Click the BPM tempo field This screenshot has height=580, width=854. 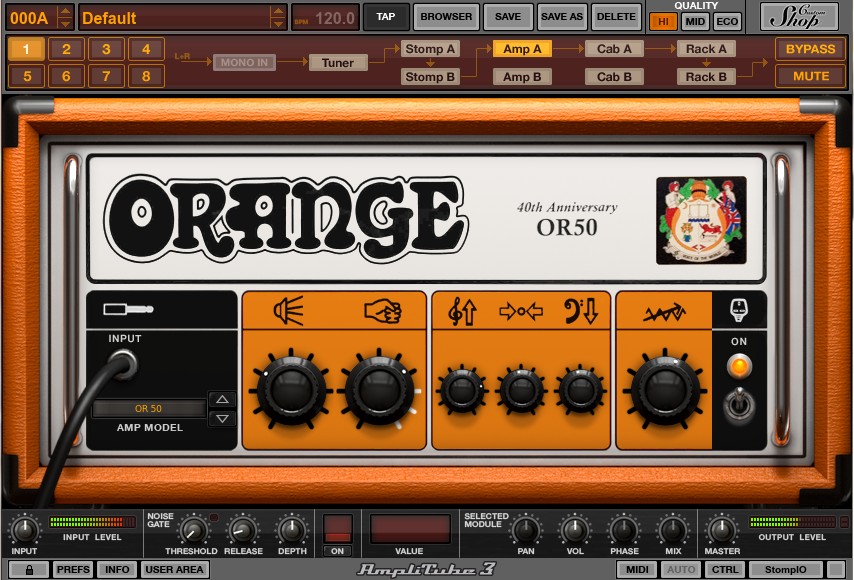click(325, 18)
